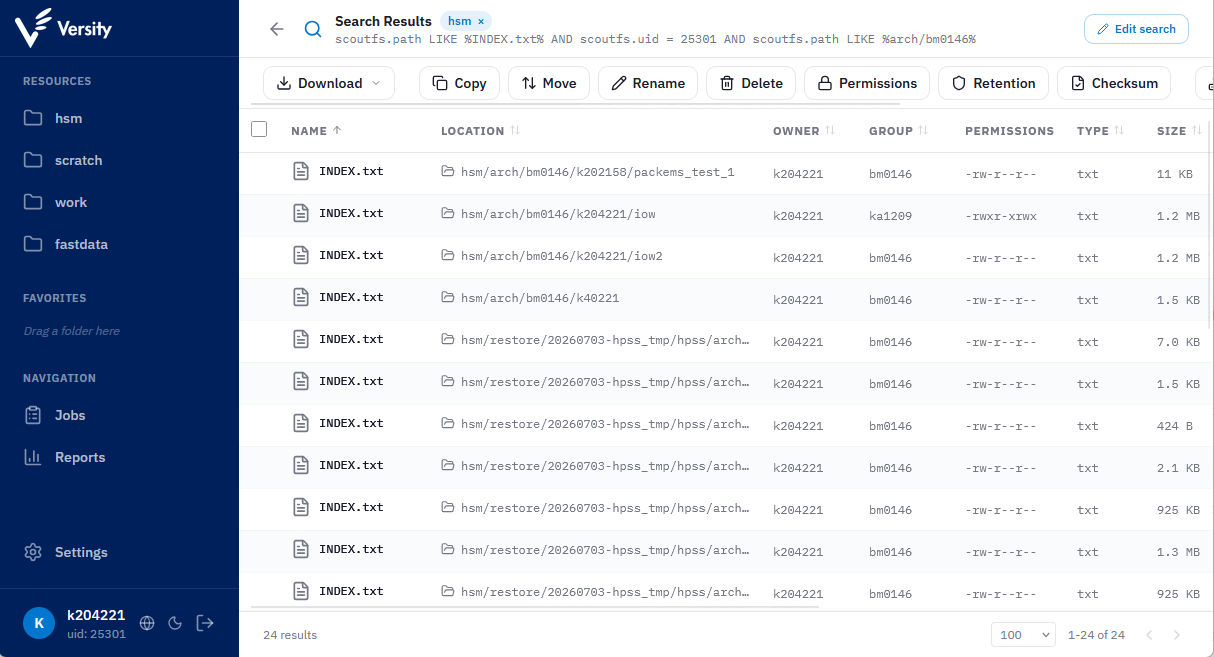
Task: Click the -rwxr-xrwx permissions cell
Action: pyautogui.click(x=1001, y=216)
